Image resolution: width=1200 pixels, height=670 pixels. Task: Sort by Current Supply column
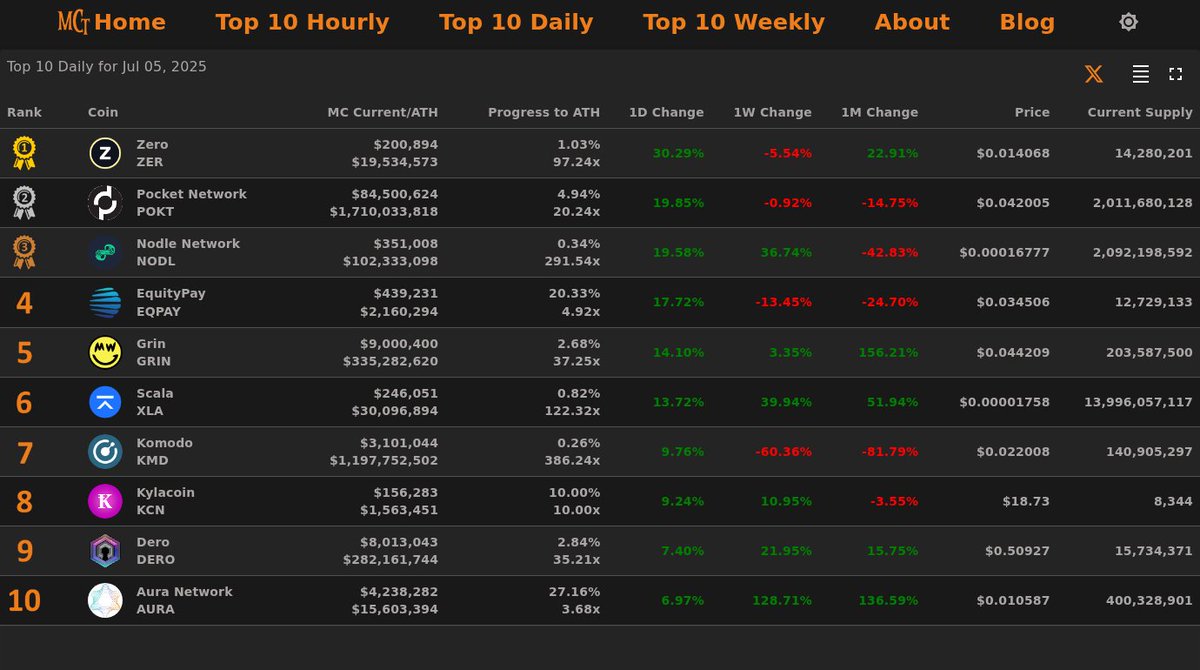point(1140,112)
